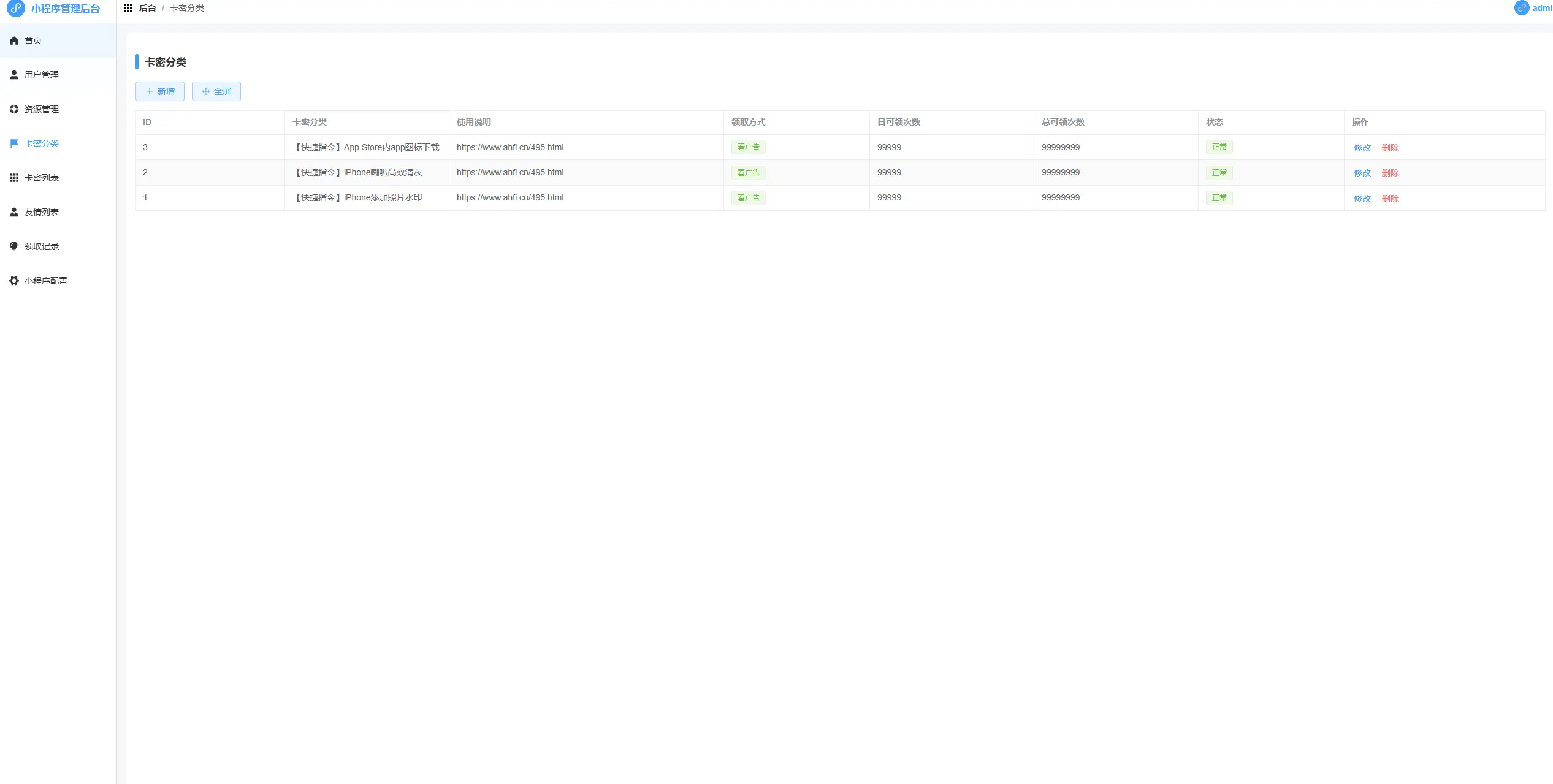Click 删除 for the iPhone喇叭高效清灰 row

pyautogui.click(x=1390, y=173)
